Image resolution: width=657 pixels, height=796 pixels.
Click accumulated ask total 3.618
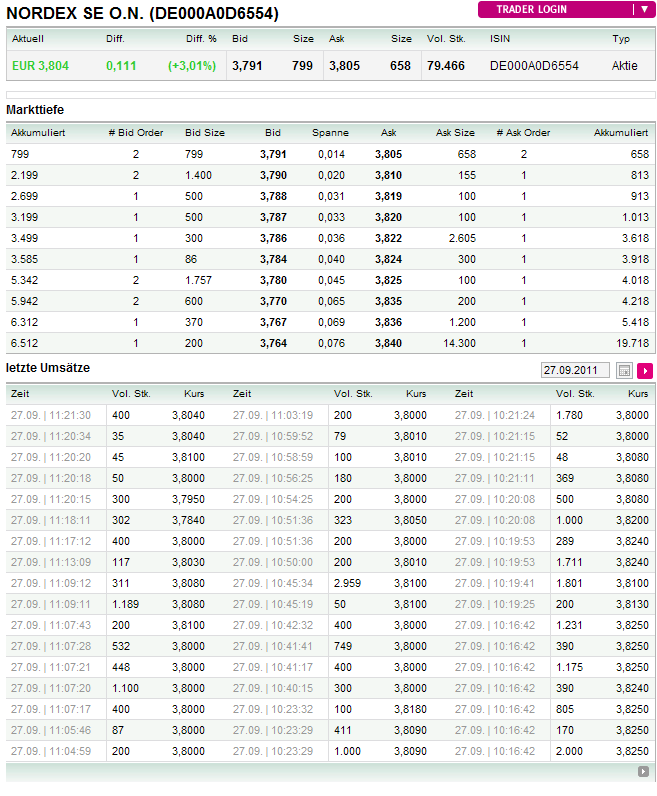click(635, 238)
